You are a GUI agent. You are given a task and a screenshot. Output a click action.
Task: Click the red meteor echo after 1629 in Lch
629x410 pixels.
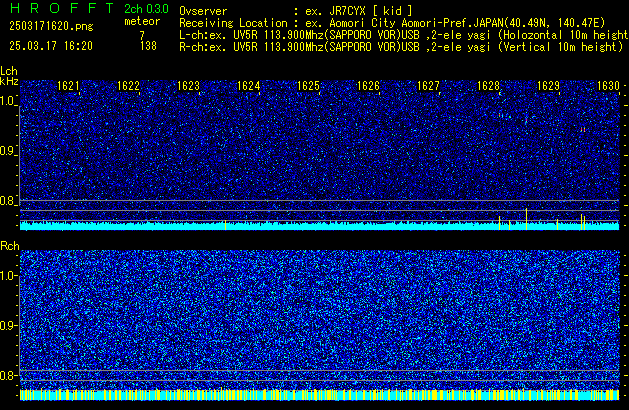(583, 130)
